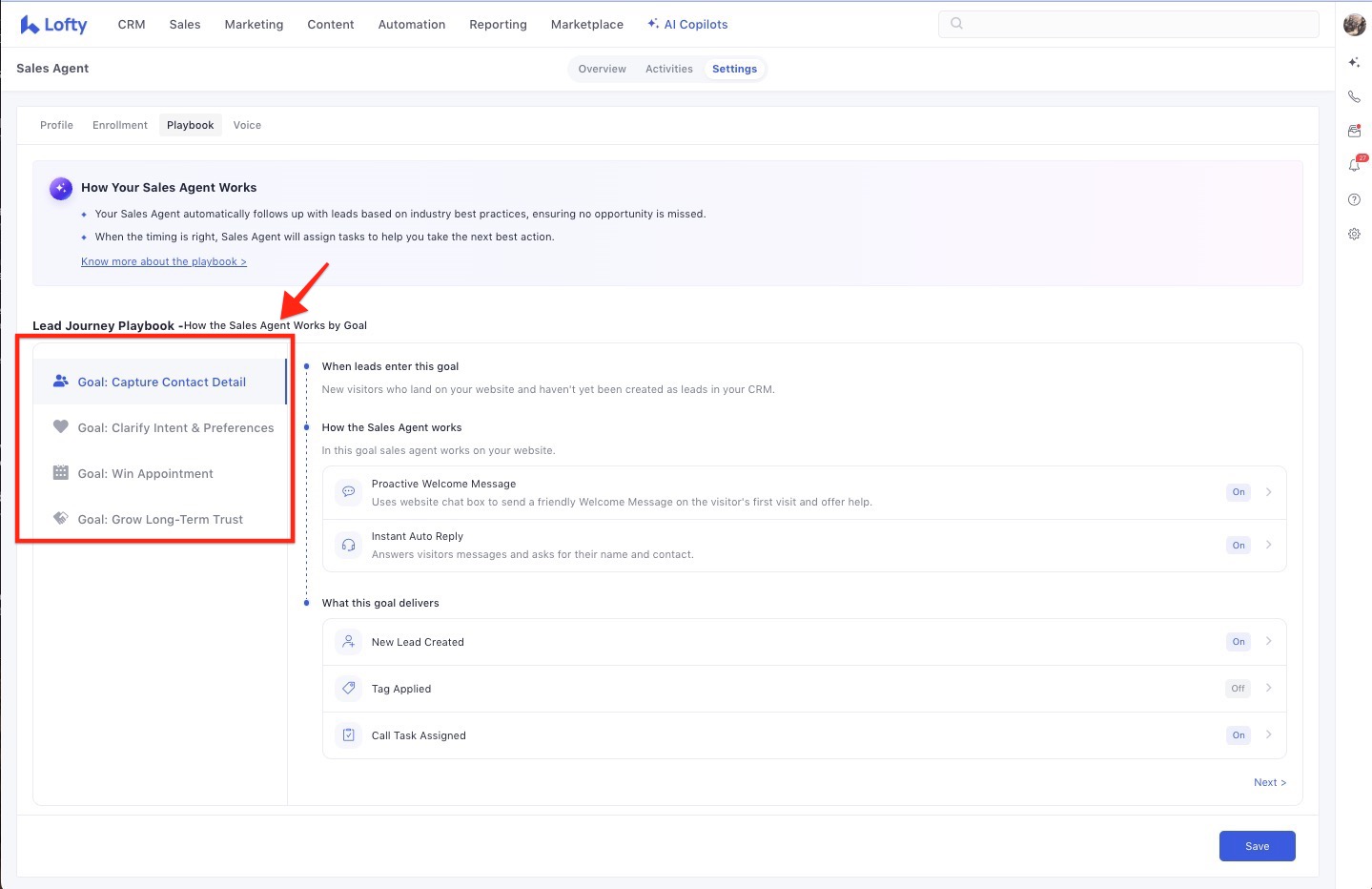This screenshot has width=1372, height=889.
Task: Switch to the Enrollment tab
Action: point(120,125)
